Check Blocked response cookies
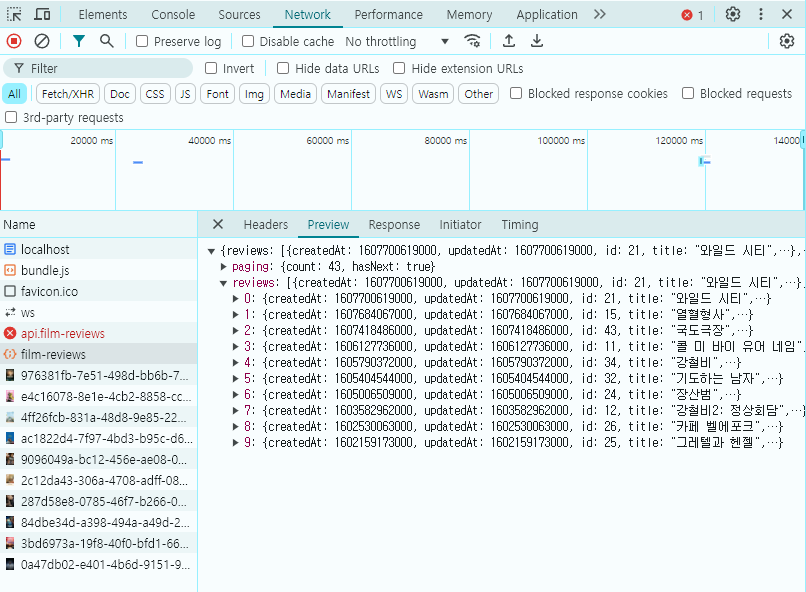Image resolution: width=806 pixels, height=592 pixels. pyautogui.click(x=516, y=93)
